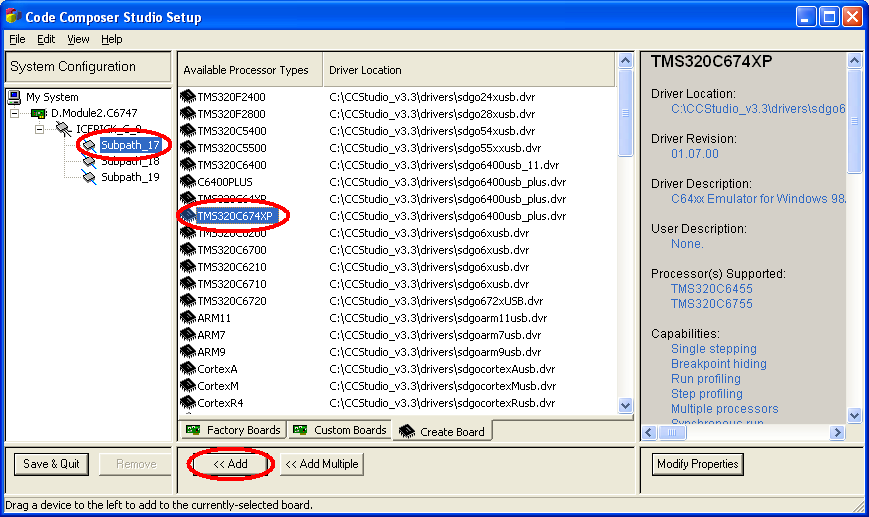
Task: Select the TMS320F2400 processor chip icon
Action: pyautogui.click(x=188, y=97)
